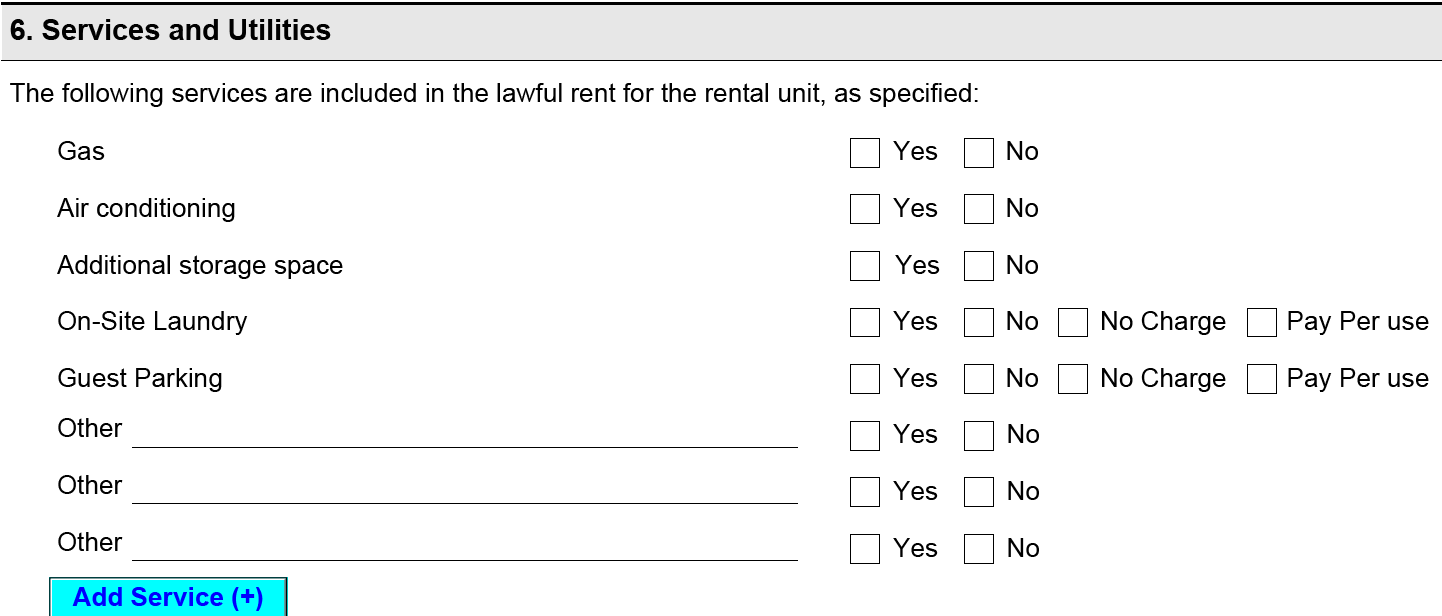
Task: Enable Yes for Guest Parking
Action: click(x=864, y=380)
